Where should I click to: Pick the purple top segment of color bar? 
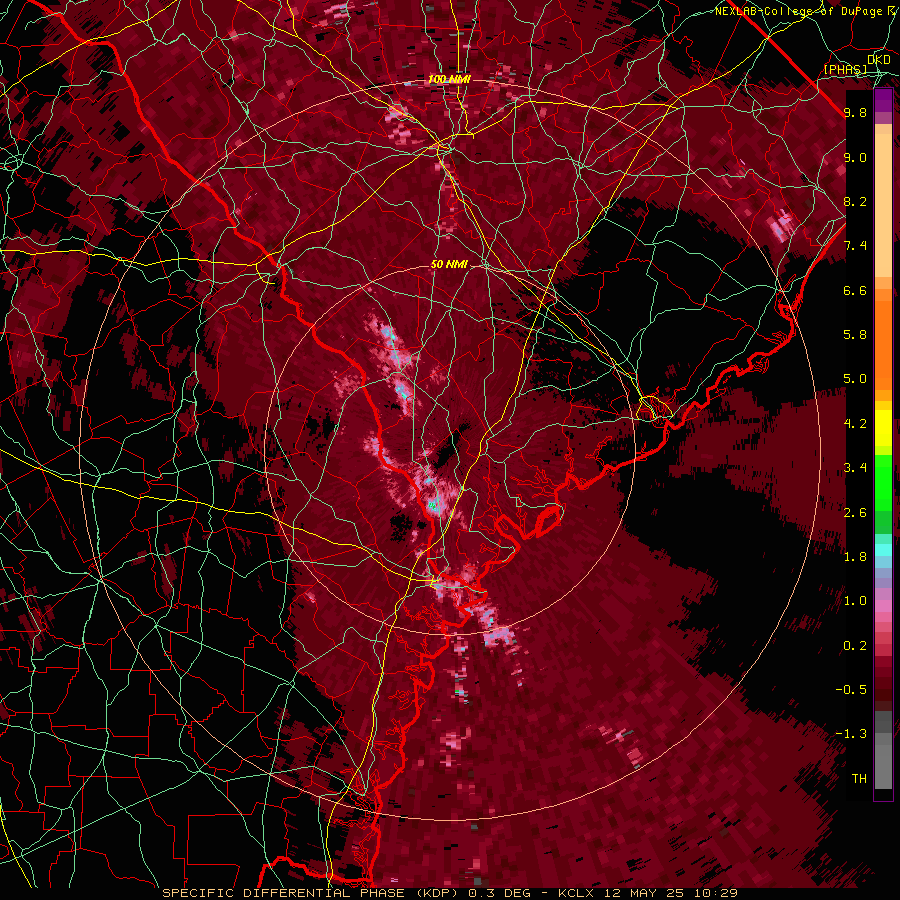click(883, 100)
